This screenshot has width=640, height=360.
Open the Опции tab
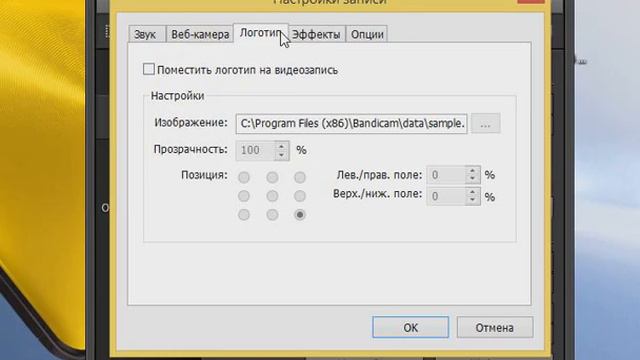tap(367, 34)
